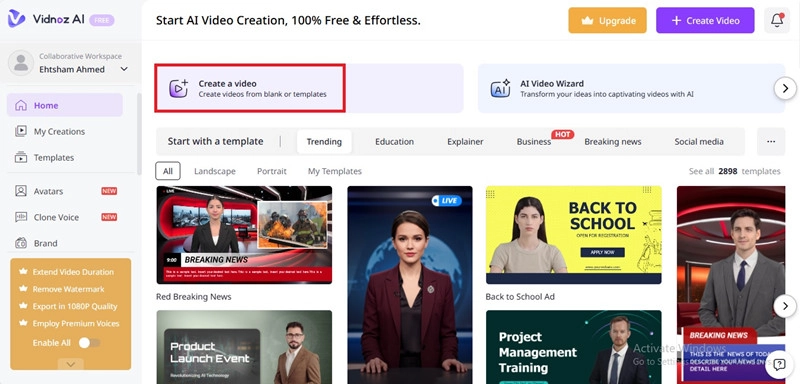800x384 pixels.
Task: Click the Avatars person icon
Action: (x=21, y=191)
